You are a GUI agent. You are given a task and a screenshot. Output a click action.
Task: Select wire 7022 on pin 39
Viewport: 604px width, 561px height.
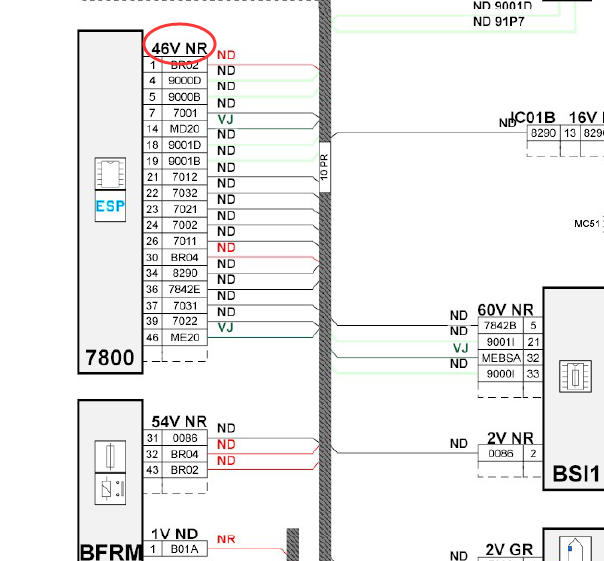[185, 321]
